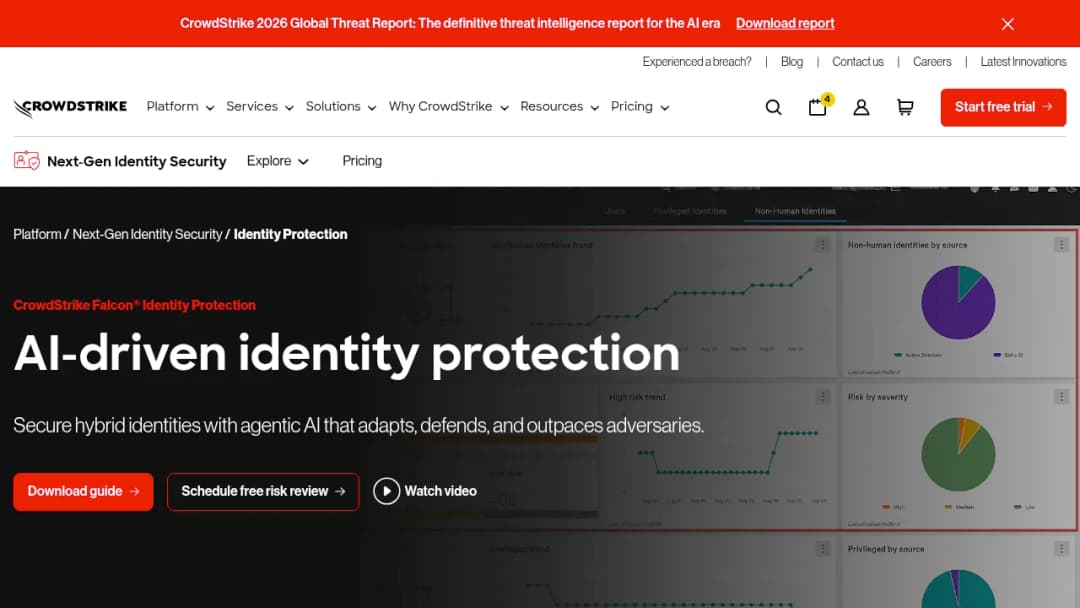Viewport: 1080px width, 608px height.
Task: Expand the Platform menu
Action: coord(180,107)
